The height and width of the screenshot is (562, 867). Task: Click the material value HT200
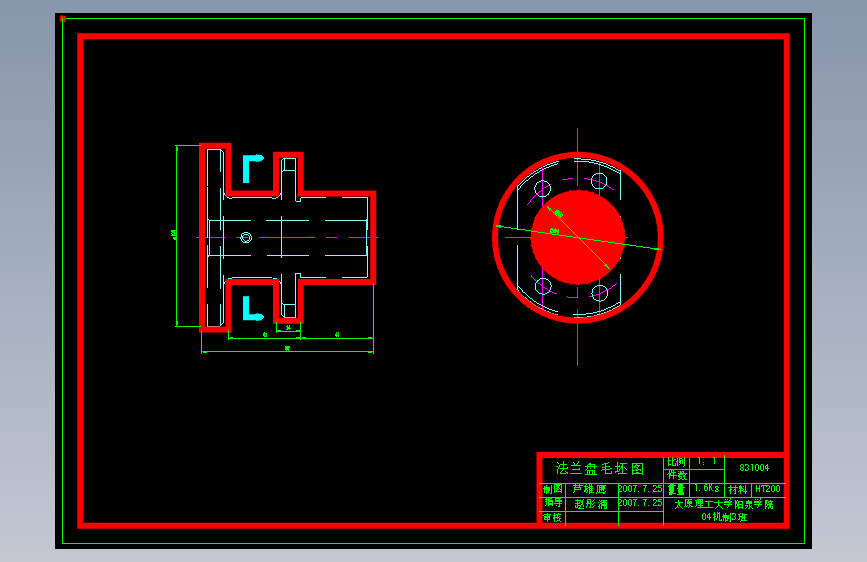[x=768, y=489]
